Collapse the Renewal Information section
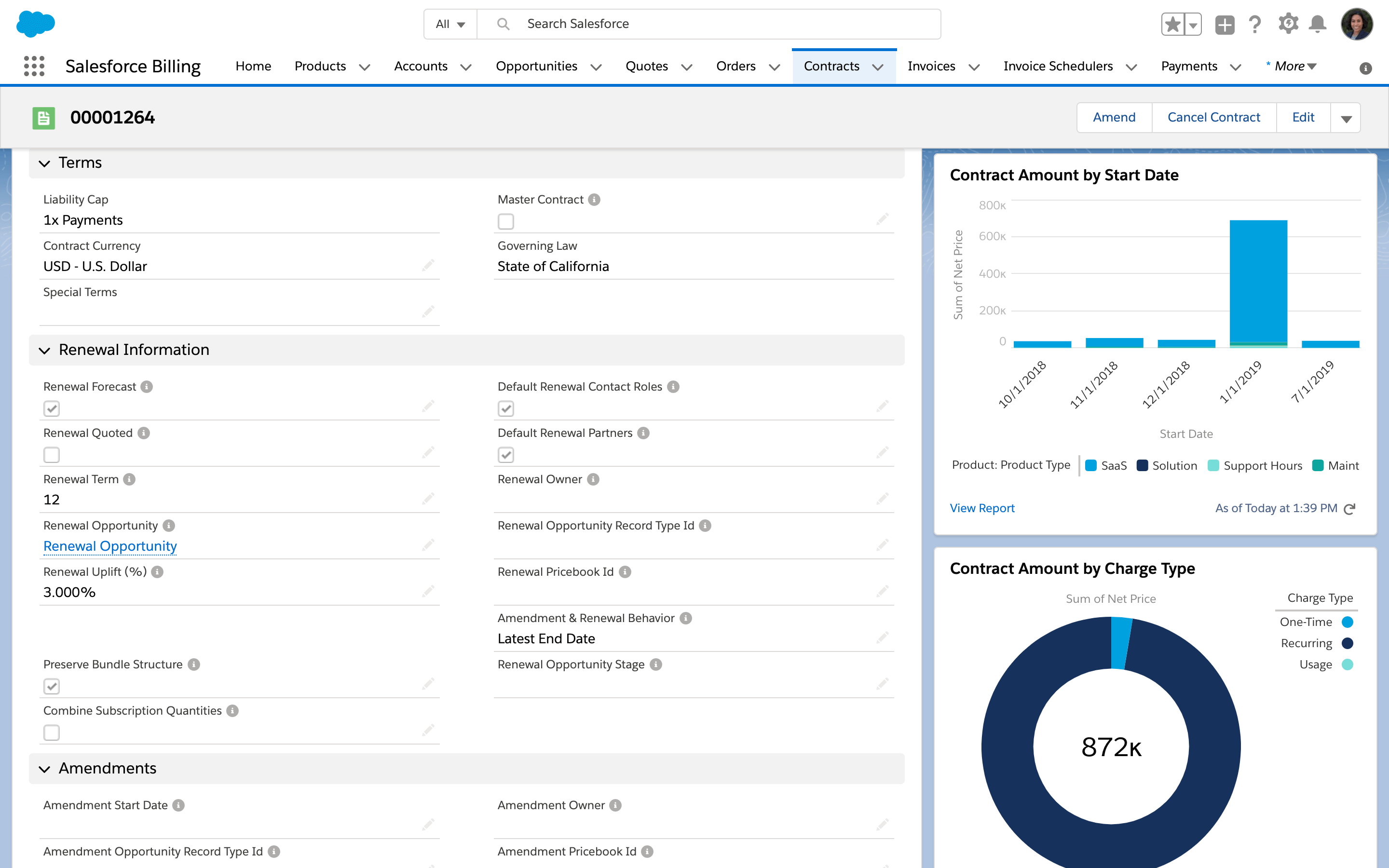The image size is (1389, 868). point(45,350)
